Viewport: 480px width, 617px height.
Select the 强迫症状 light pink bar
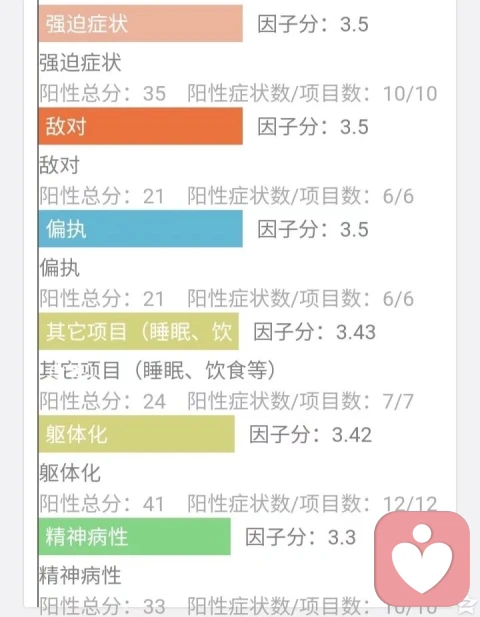point(141,24)
